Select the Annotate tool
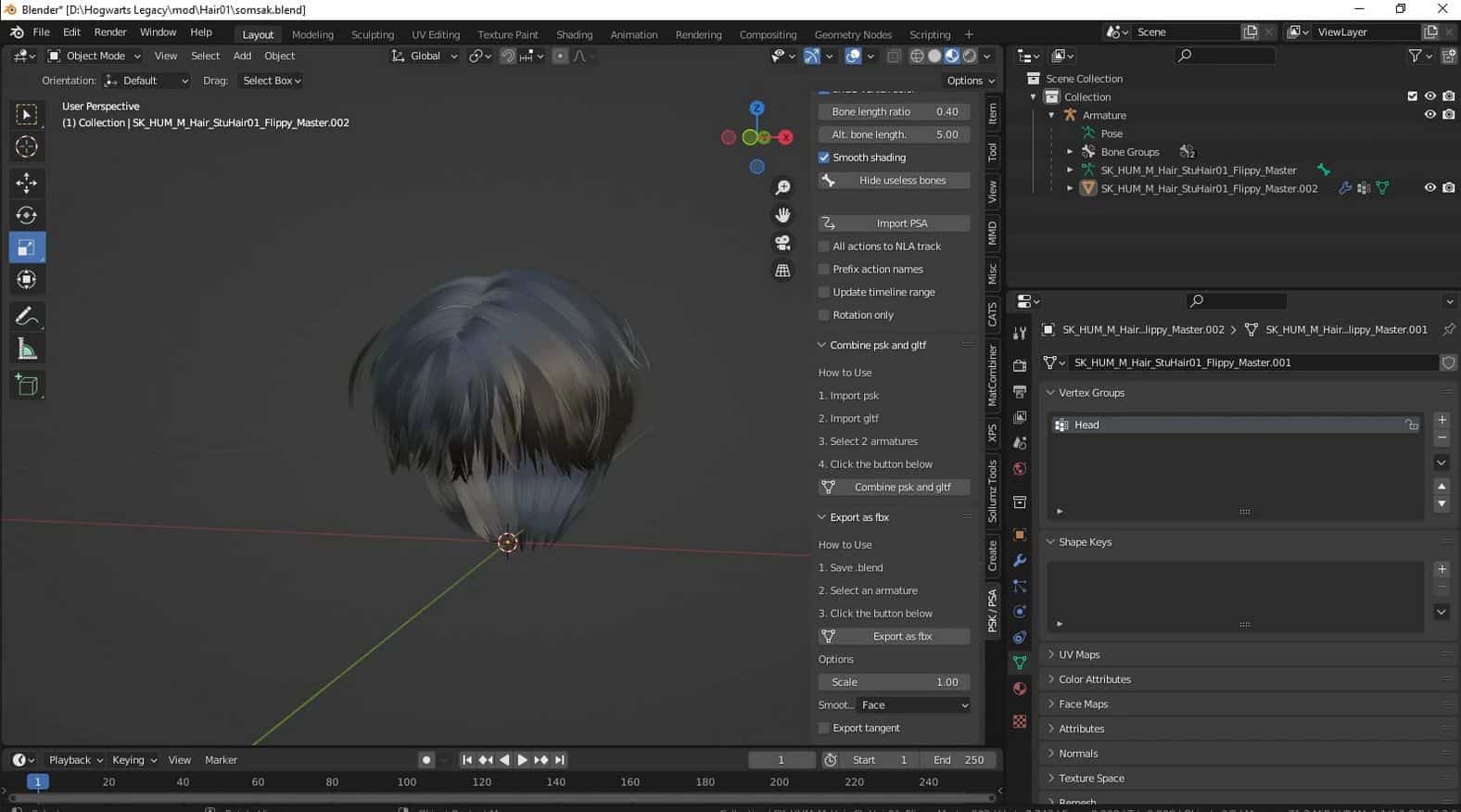The image size is (1461, 812). point(27,316)
